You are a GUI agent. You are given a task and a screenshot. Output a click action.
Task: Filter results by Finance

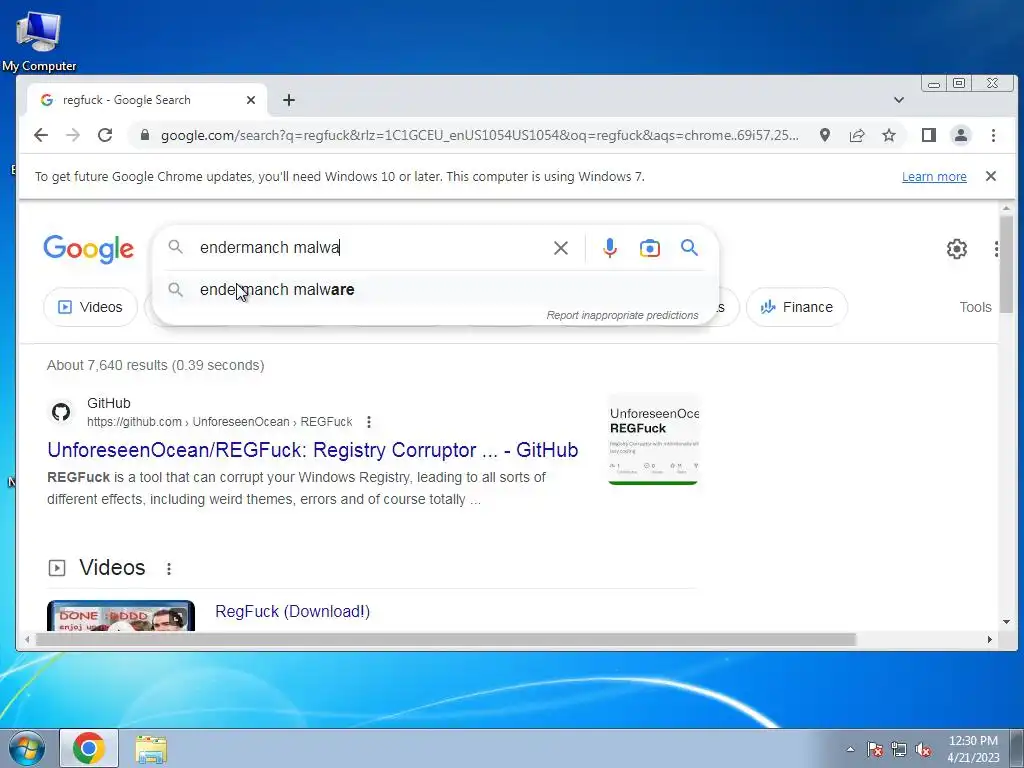coord(797,307)
